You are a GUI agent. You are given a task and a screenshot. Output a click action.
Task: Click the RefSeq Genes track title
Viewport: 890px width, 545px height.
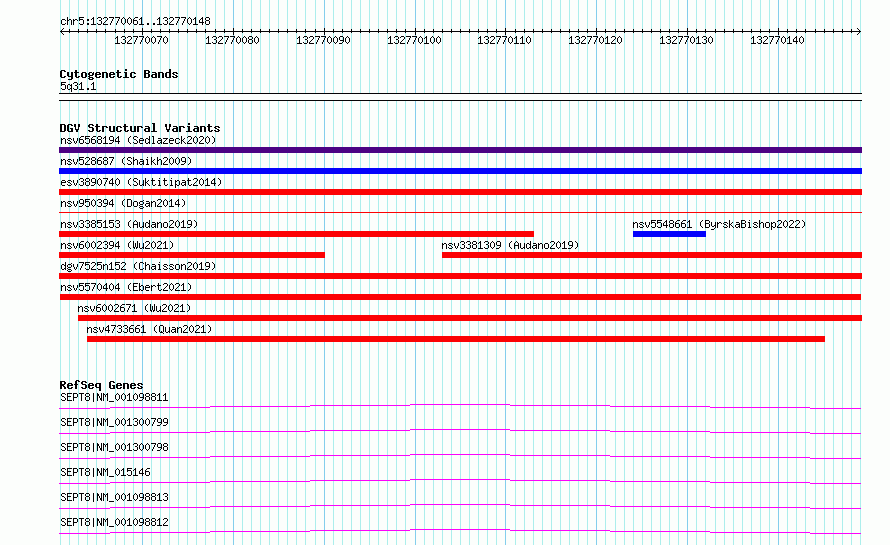pos(101,385)
